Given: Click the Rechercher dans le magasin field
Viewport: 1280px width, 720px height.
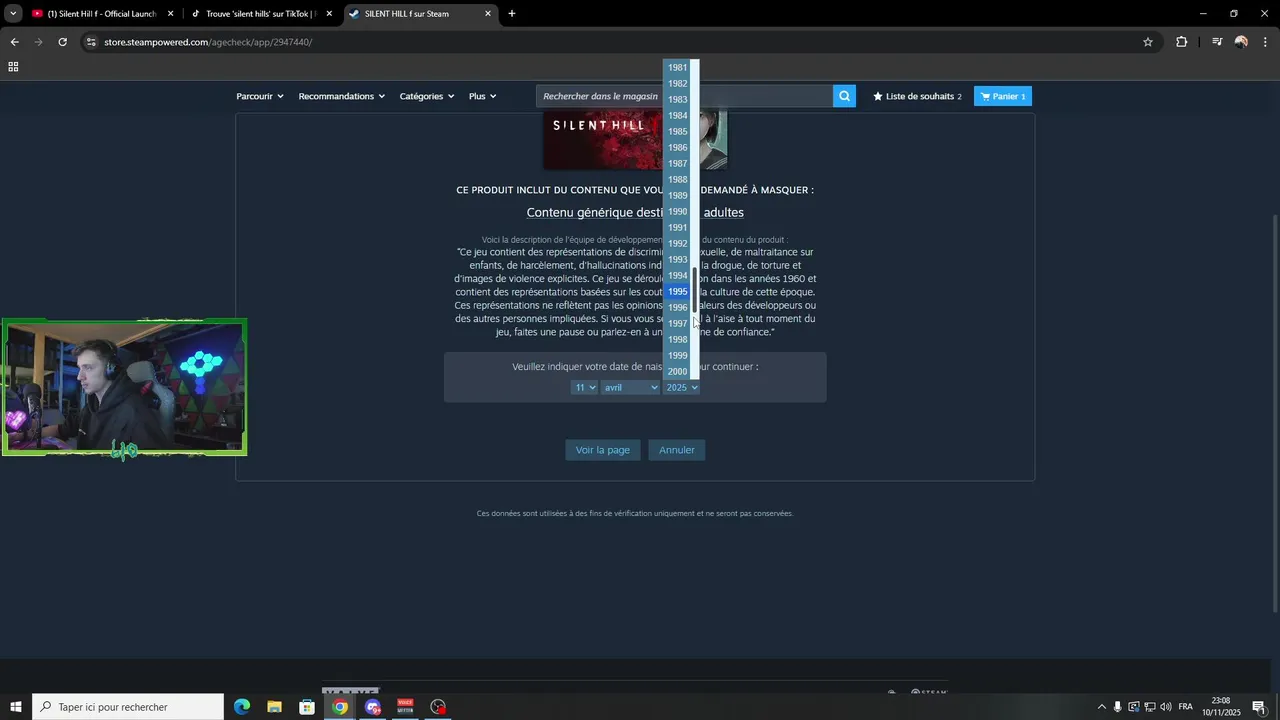Looking at the screenshot, I should tap(685, 96).
